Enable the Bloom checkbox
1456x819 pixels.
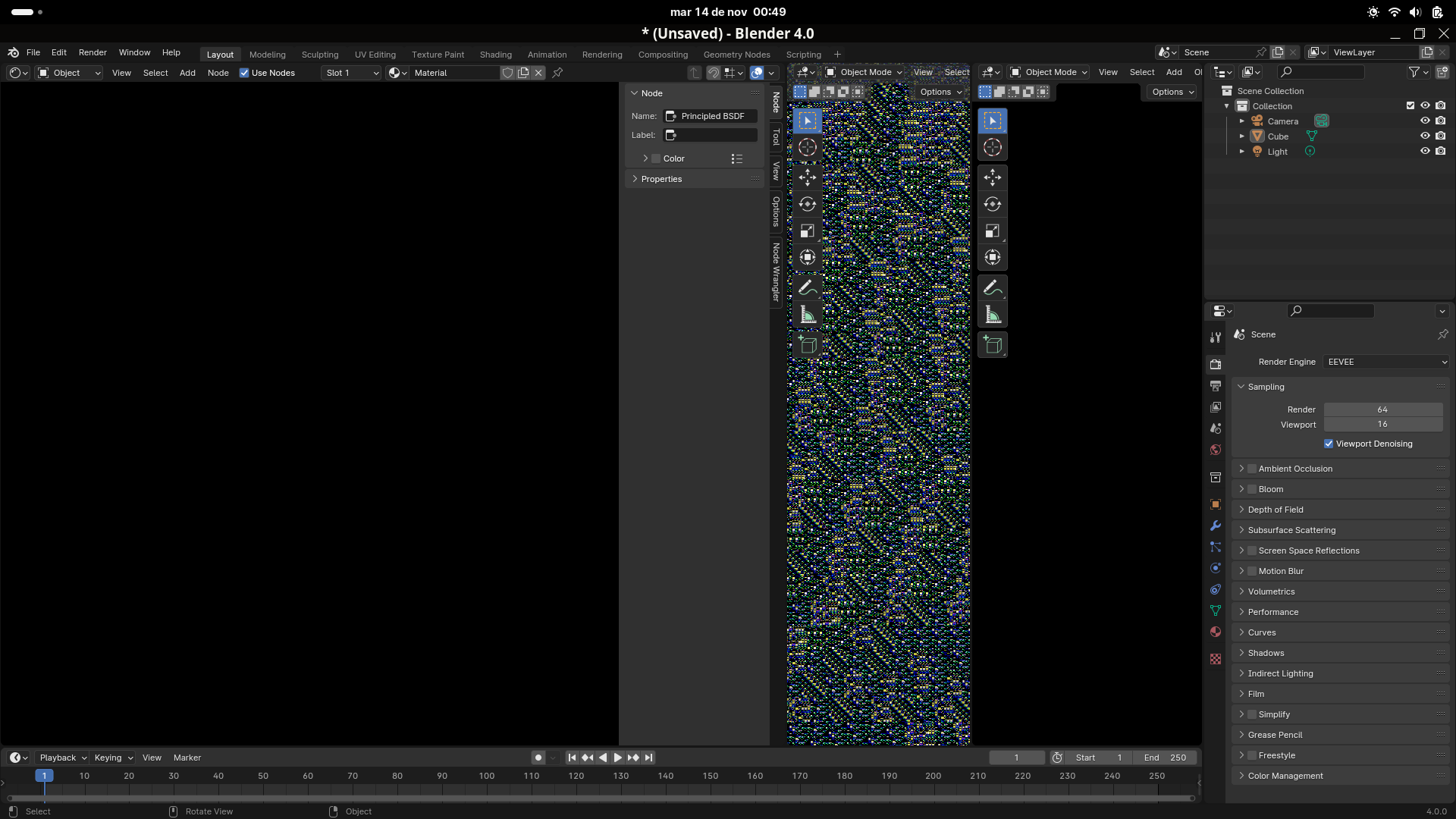pos(1253,489)
